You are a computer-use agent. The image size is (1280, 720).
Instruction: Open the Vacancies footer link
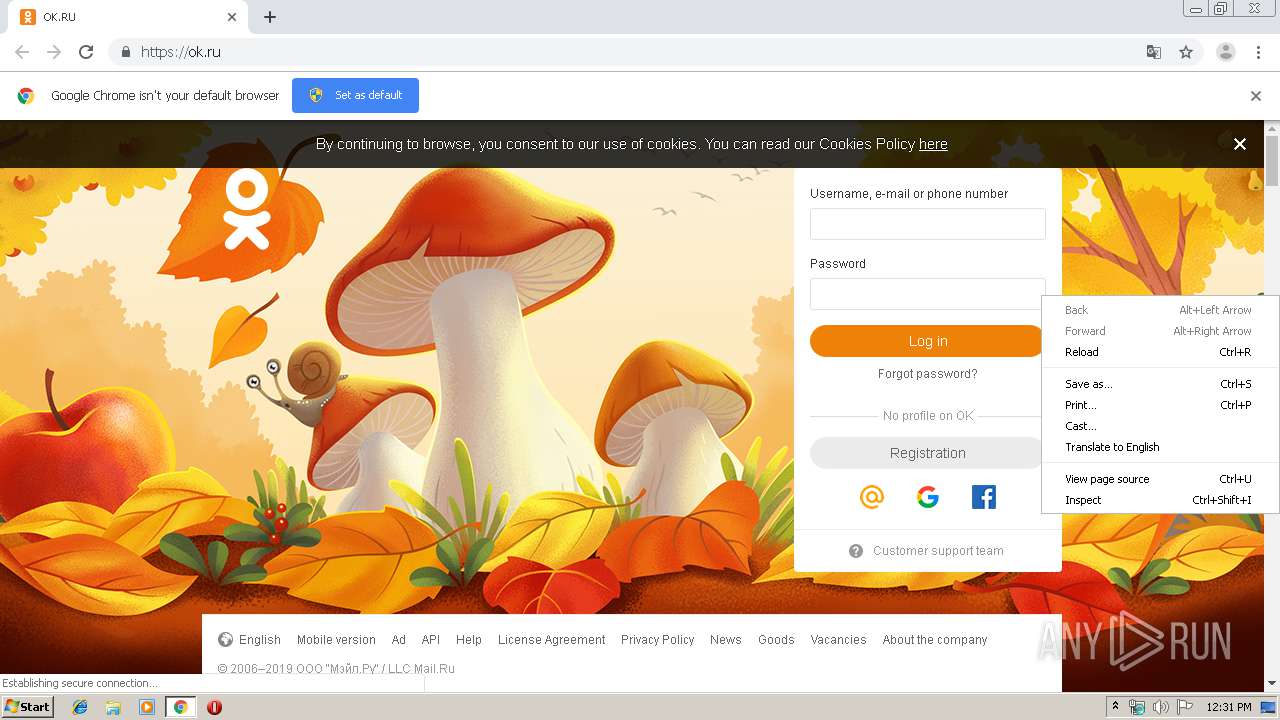tap(839, 640)
